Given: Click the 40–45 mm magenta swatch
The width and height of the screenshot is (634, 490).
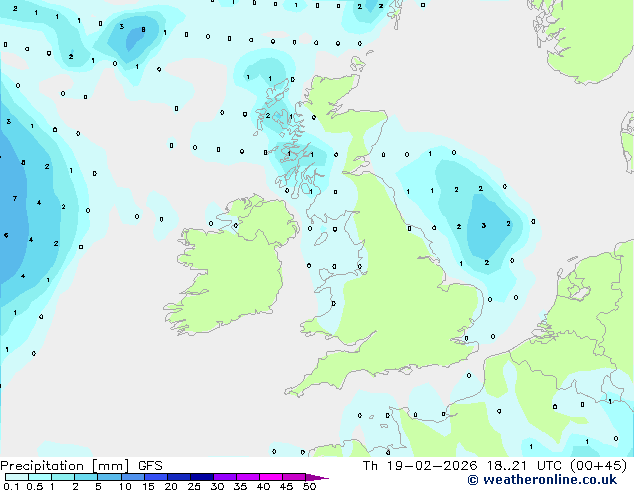Looking at the screenshot, I should click(x=271, y=477).
